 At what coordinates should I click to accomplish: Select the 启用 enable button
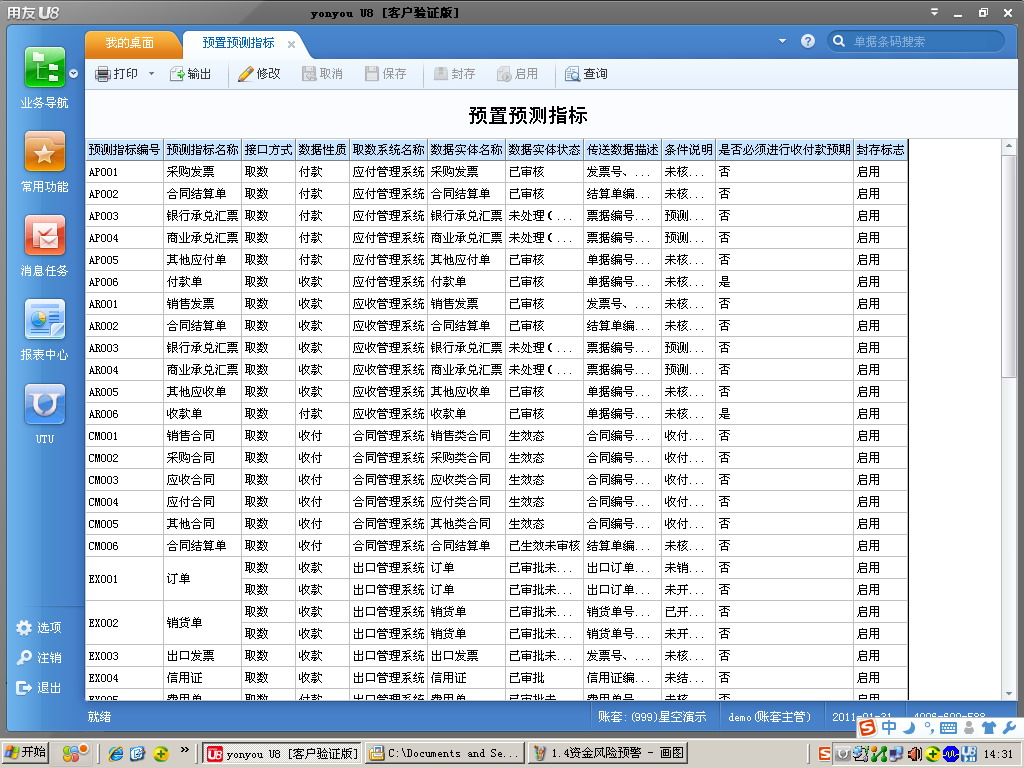click(517, 74)
